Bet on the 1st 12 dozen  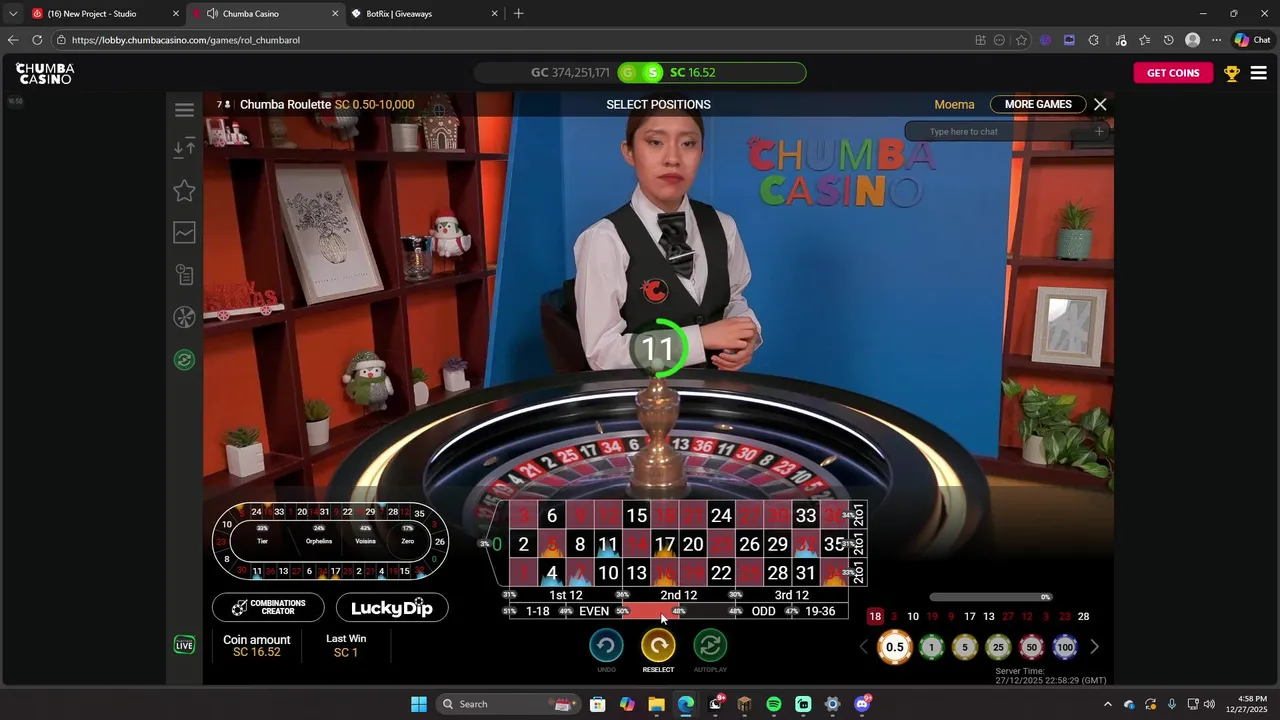(x=566, y=595)
